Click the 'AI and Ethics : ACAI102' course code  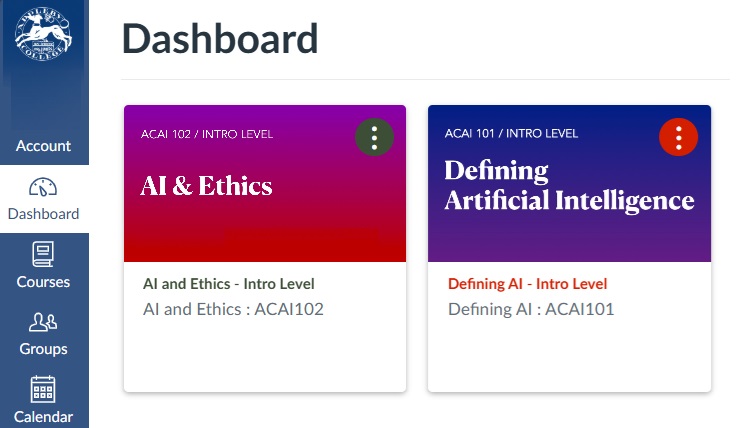[x=233, y=310]
